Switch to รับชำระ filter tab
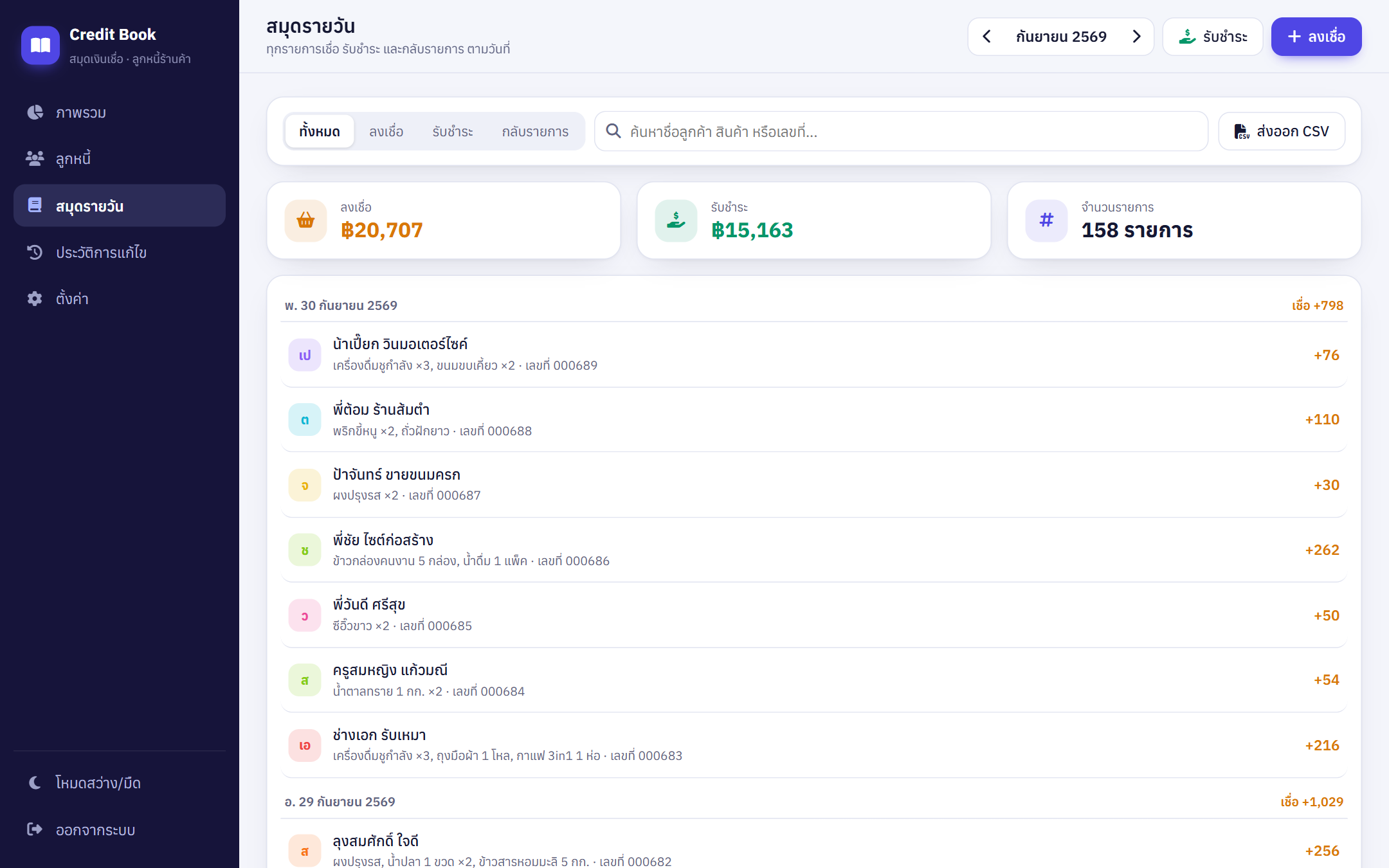 (x=453, y=131)
